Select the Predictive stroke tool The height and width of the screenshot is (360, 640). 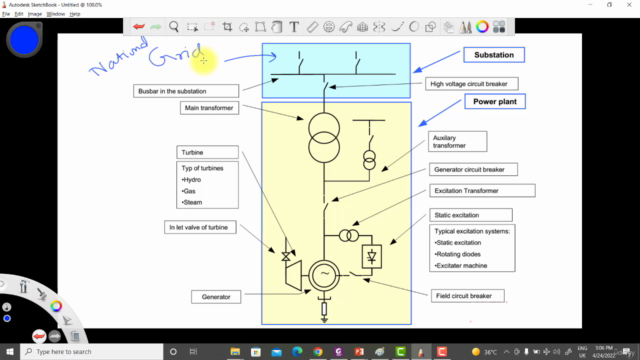(x=414, y=27)
